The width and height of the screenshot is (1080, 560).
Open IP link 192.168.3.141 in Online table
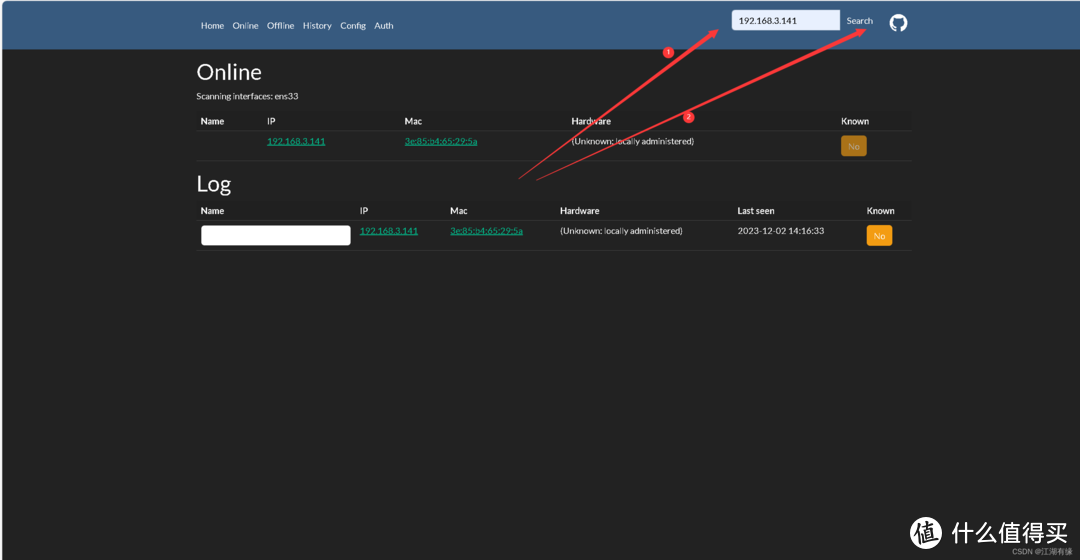(x=296, y=141)
